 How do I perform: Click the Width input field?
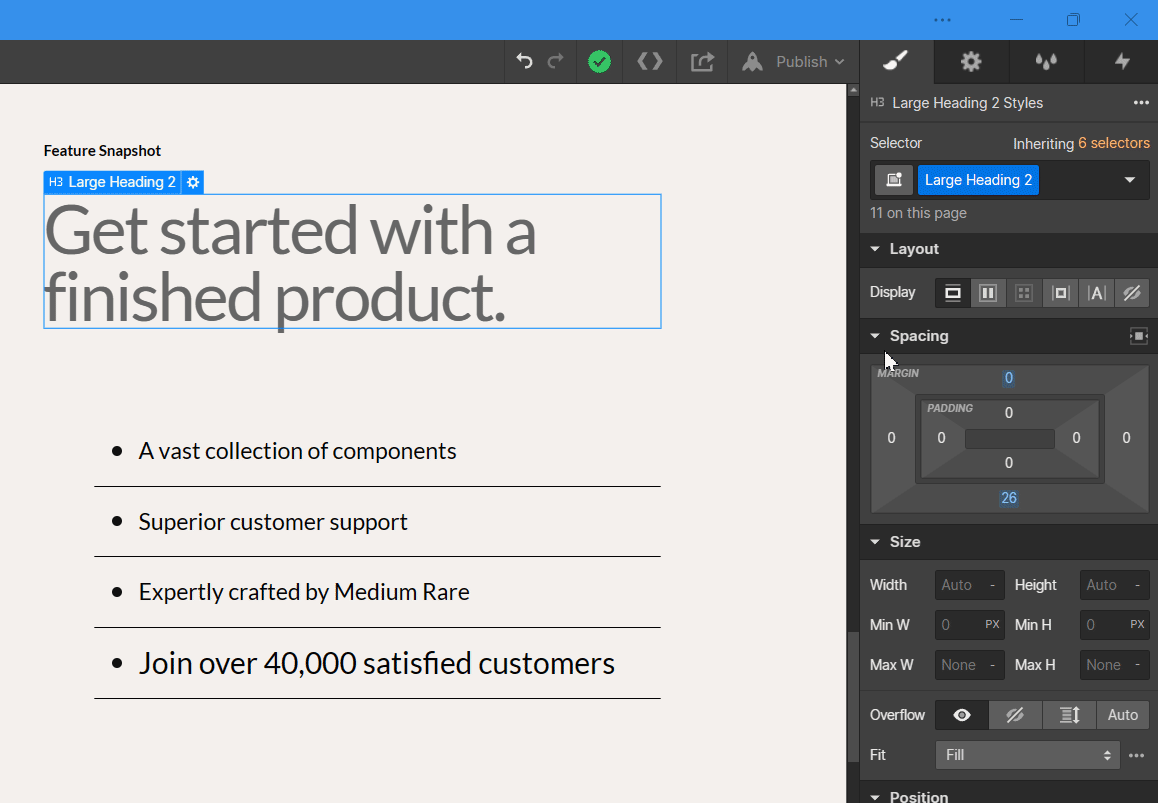969,585
